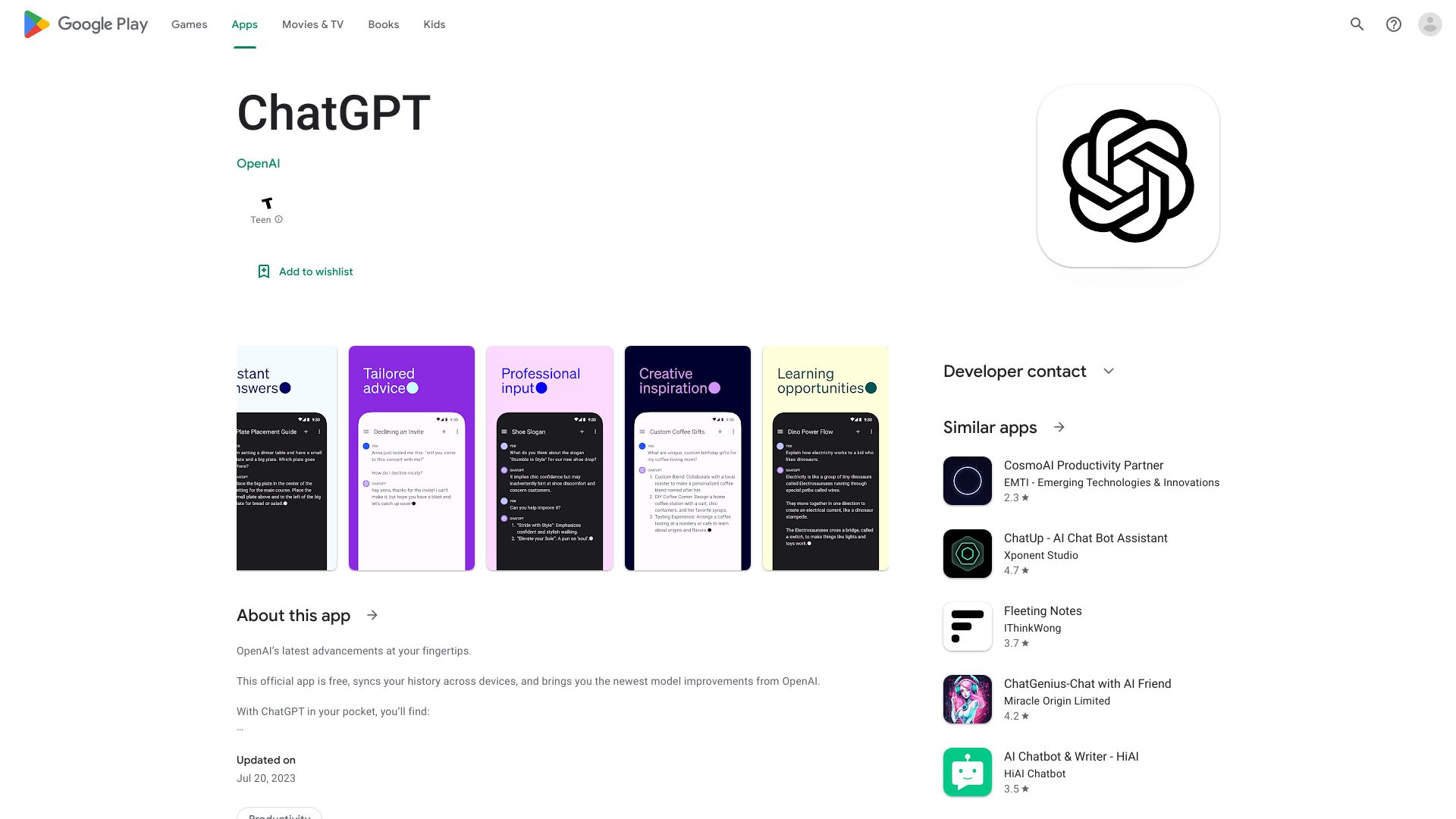Viewport: 1456px width, 819px height.
Task: Click the ChatUp AI Chat Bot Assistant icon
Action: (x=967, y=553)
